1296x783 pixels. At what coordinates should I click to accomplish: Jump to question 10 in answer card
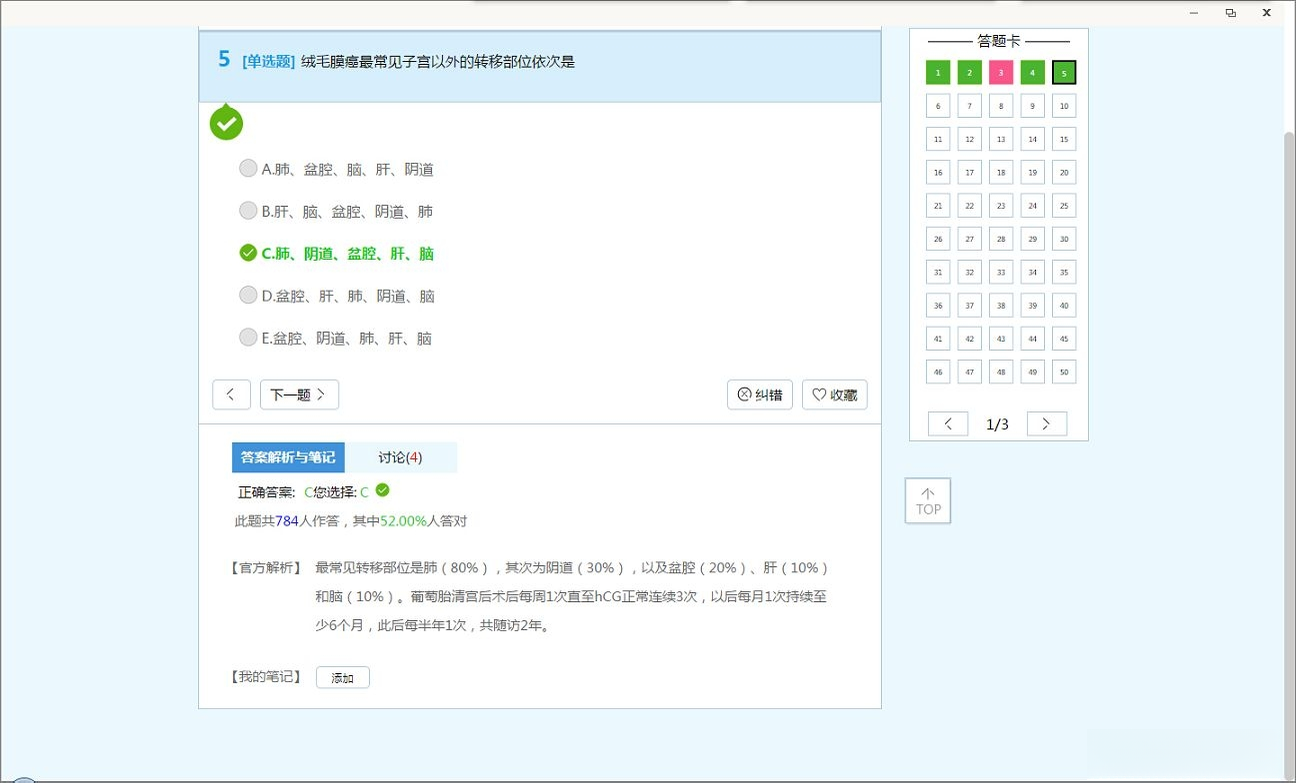pos(1064,106)
